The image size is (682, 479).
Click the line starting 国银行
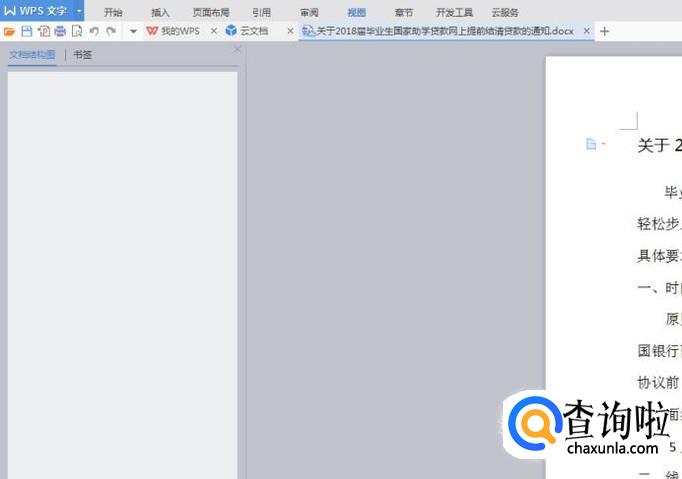coord(659,351)
